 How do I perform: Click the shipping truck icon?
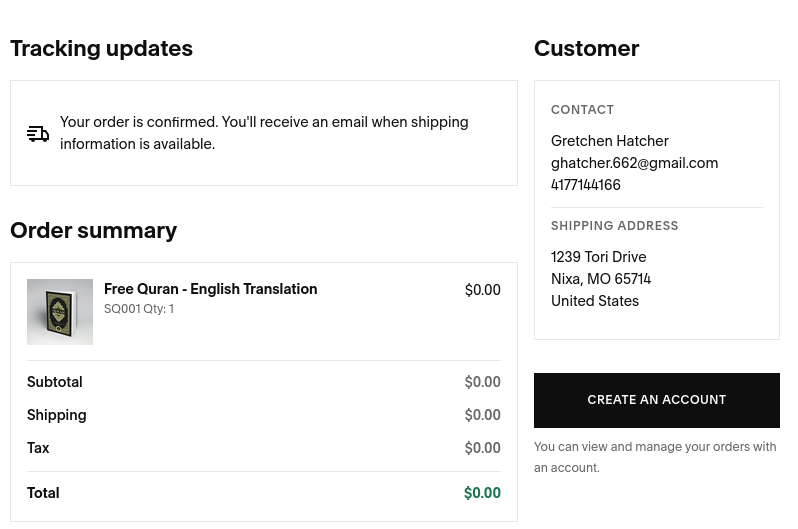(38, 134)
